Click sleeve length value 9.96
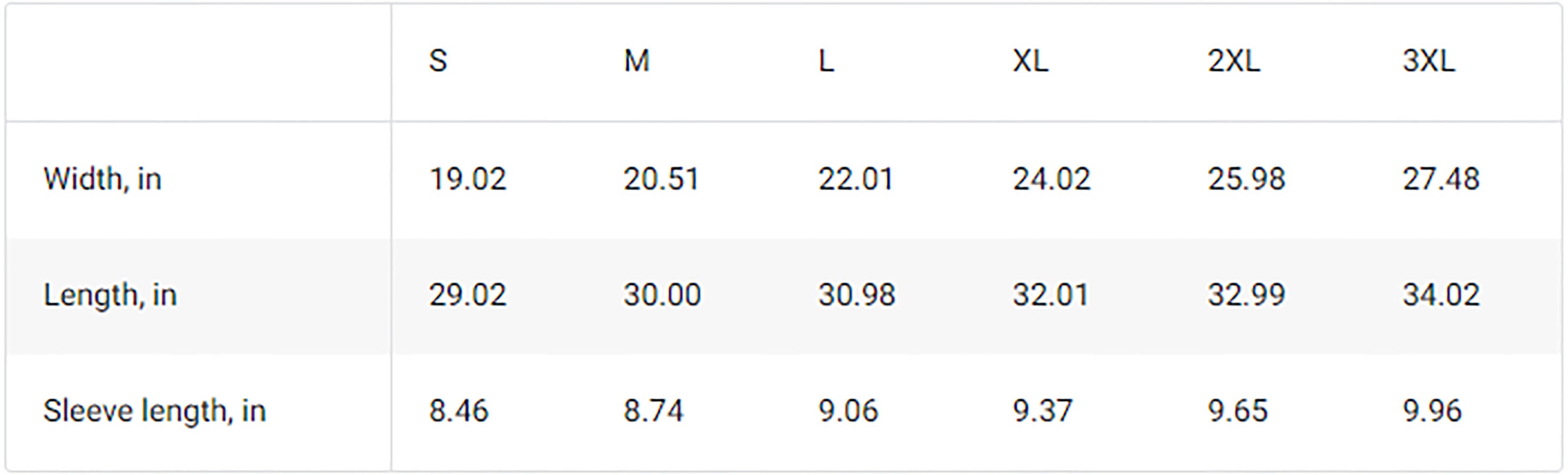 1431,411
